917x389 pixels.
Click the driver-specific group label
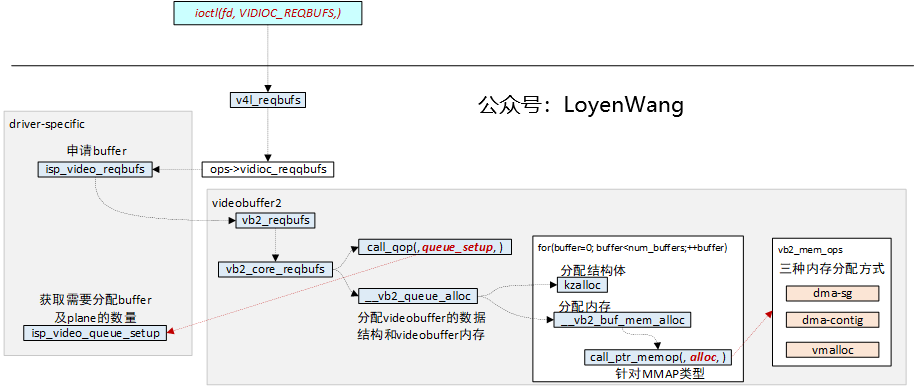[47, 124]
